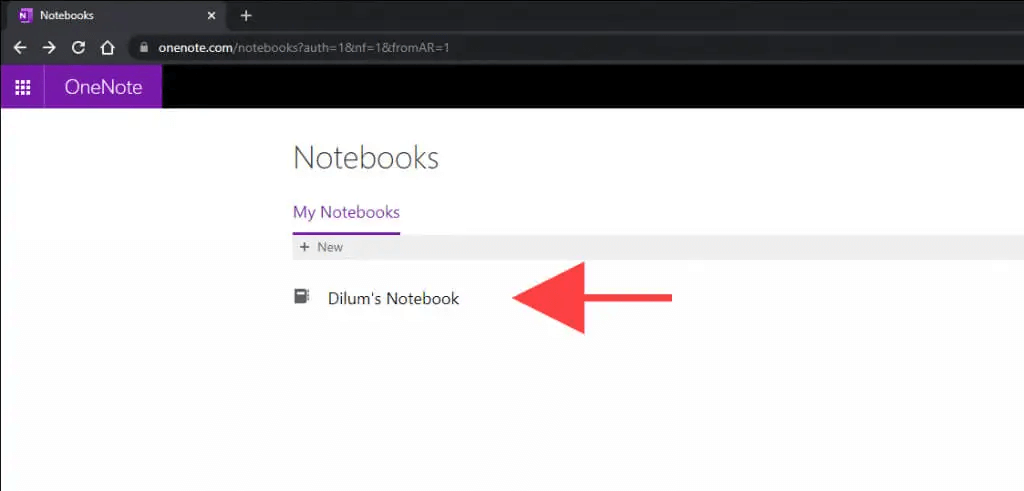This screenshot has width=1024, height=491.
Task: Select the Notebooks browser tab
Action: pyautogui.click(x=115, y=15)
